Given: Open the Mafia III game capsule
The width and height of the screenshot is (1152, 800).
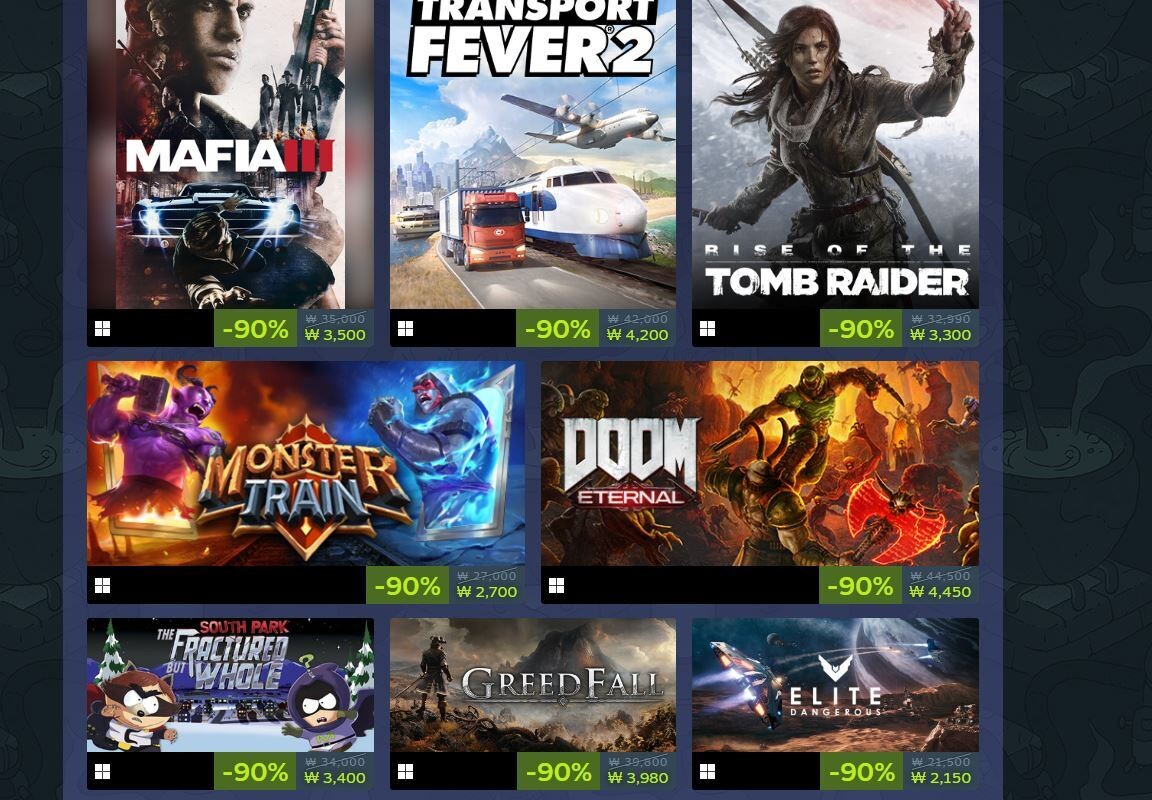Looking at the screenshot, I should [230, 154].
